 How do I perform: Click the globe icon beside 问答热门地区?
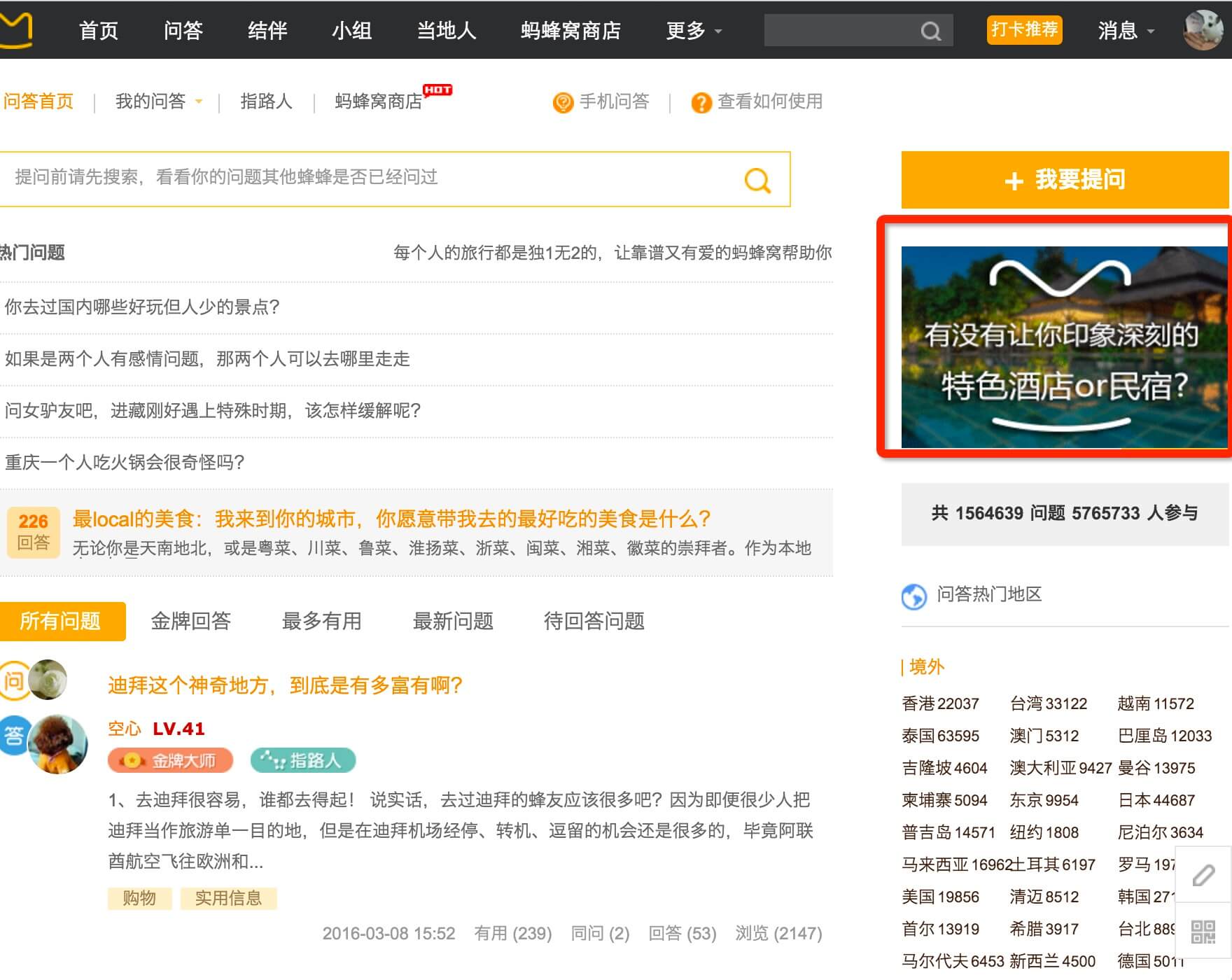coord(914,596)
